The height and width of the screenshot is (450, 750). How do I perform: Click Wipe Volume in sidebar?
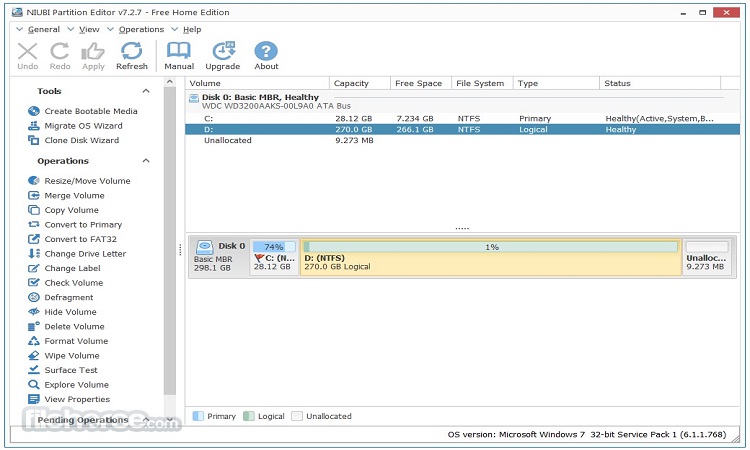(x=72, y=356)
